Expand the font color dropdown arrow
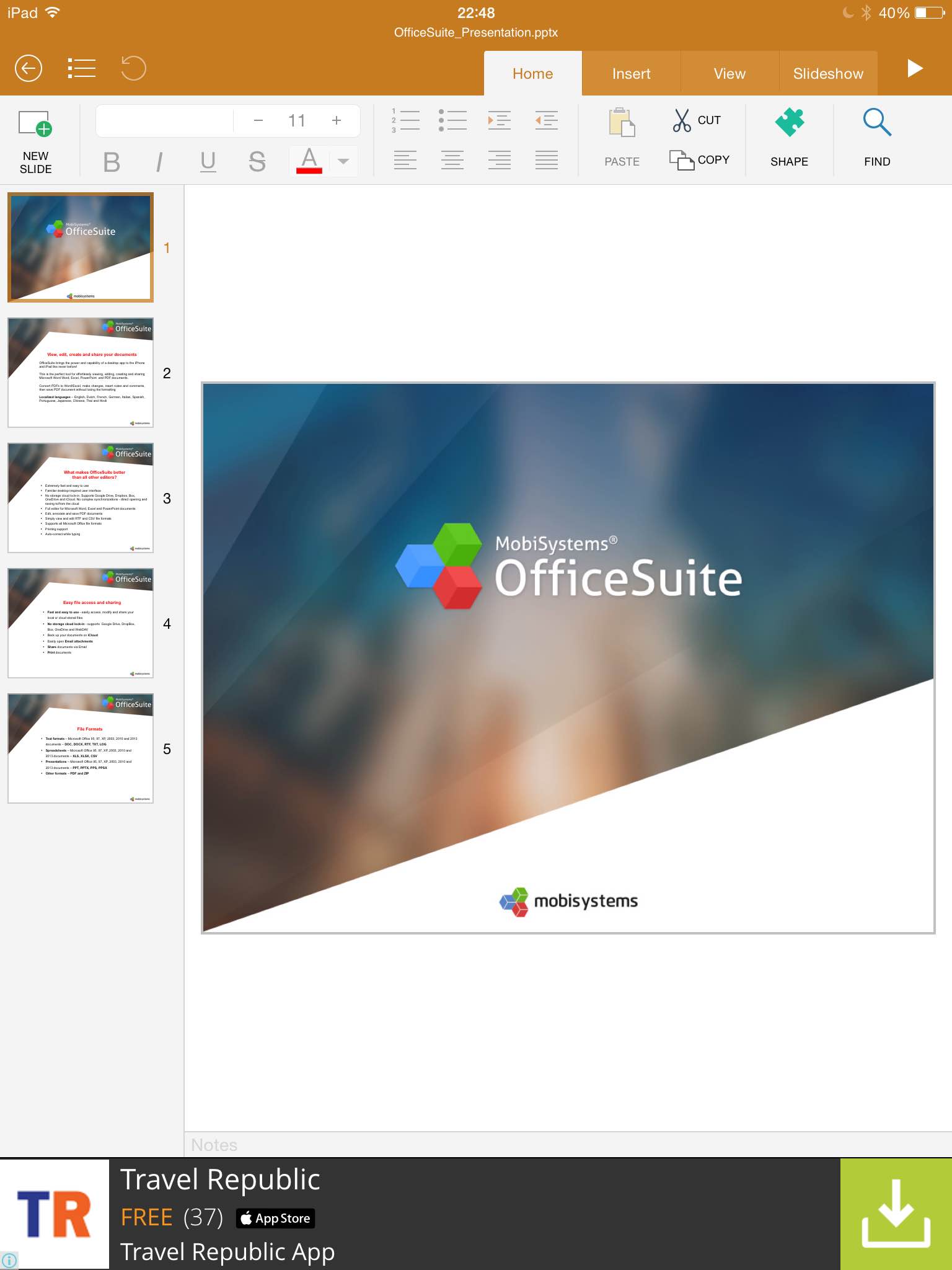 point(343,161)
